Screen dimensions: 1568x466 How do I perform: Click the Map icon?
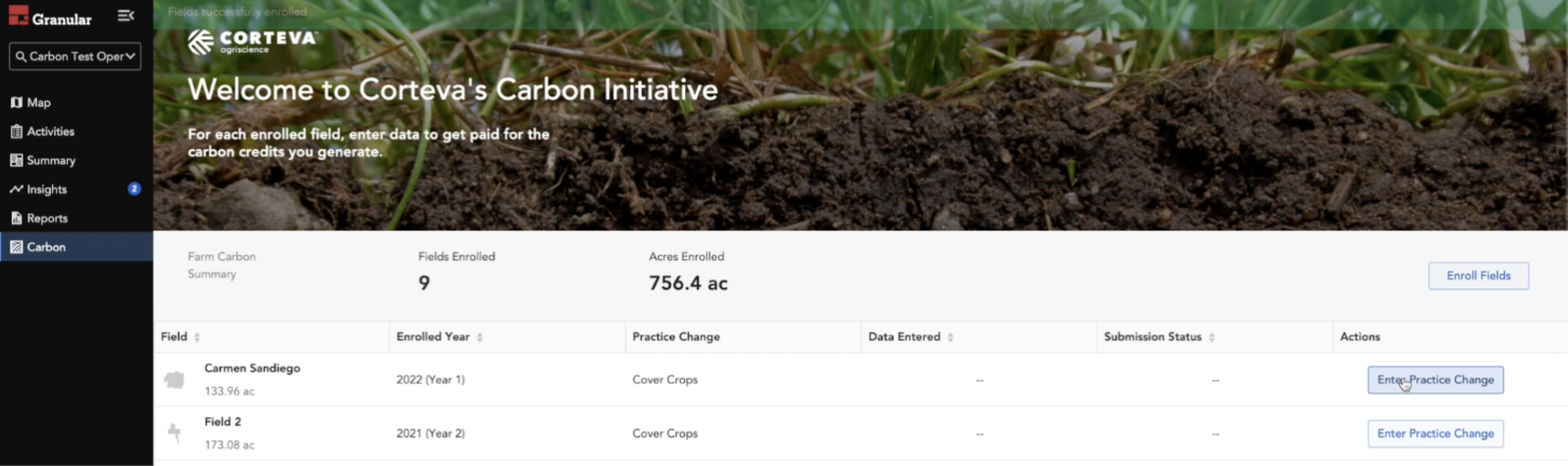[17, 102]
